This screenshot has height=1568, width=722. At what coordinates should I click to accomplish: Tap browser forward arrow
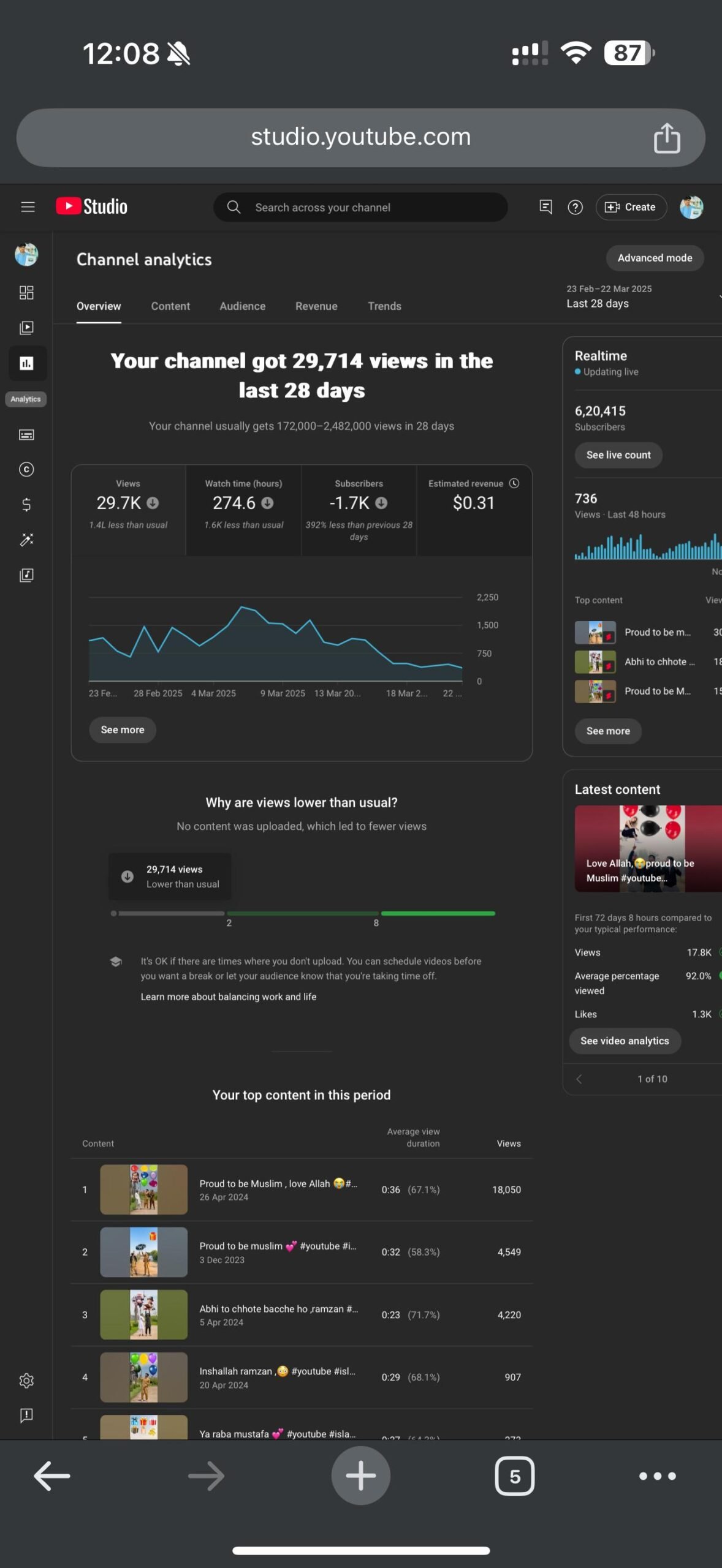tap(206, 1476)
